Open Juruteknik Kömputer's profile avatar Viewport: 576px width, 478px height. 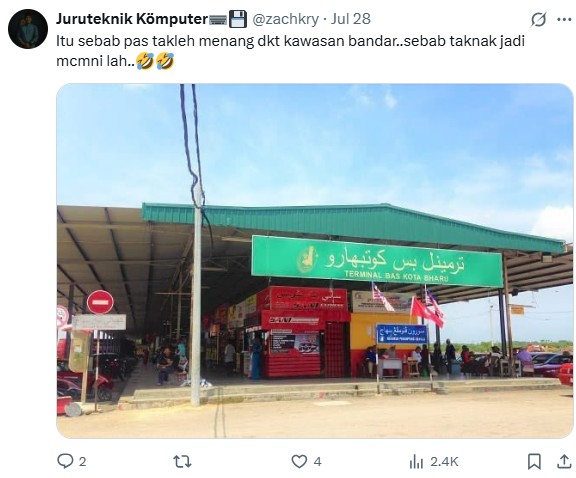coord(28,29)
